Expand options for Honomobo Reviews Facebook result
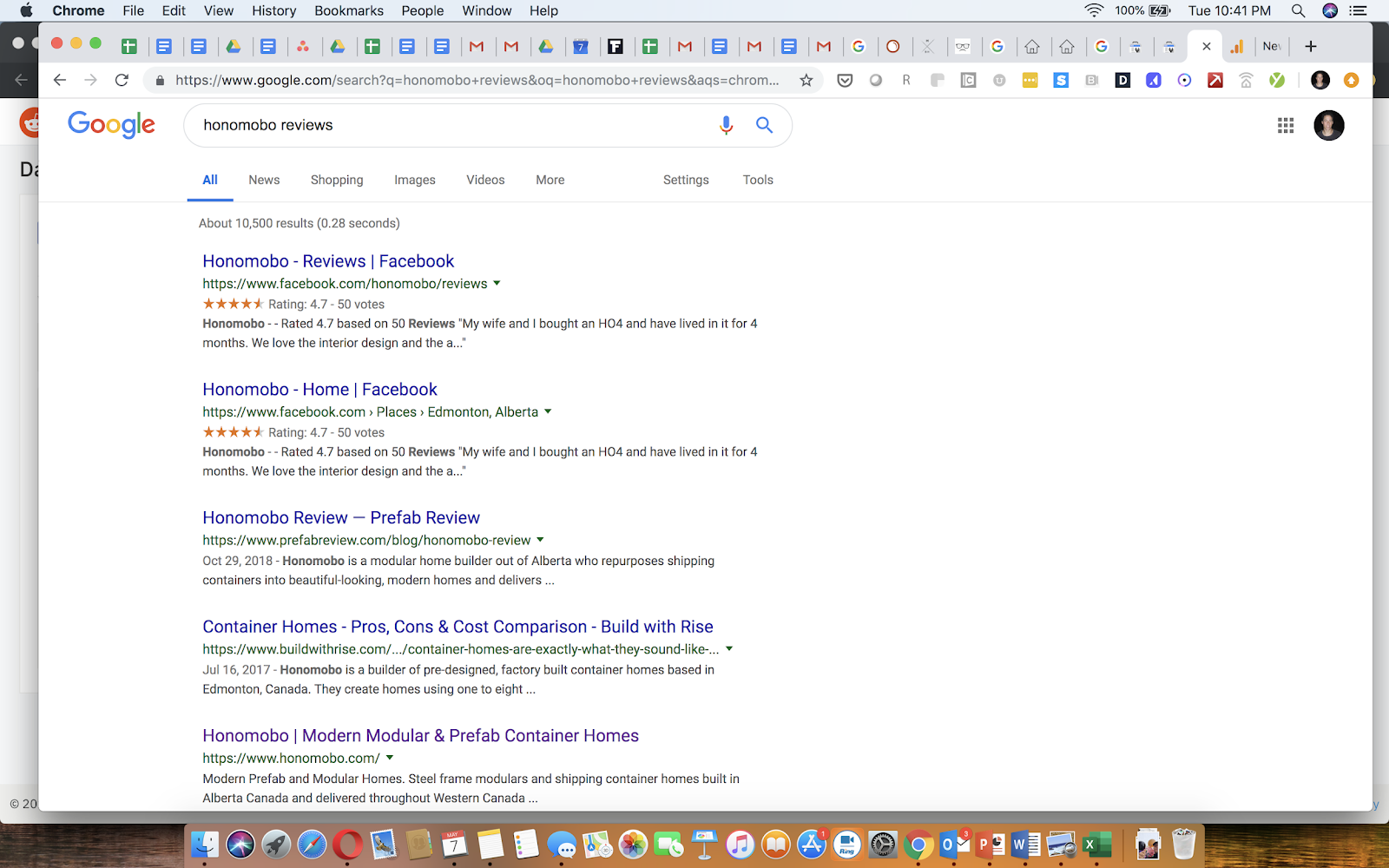 pyautogui.click(x=497, y=283)
